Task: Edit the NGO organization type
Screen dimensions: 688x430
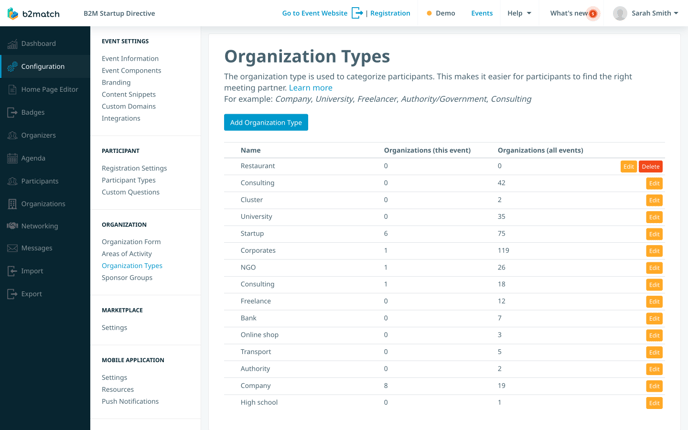Action: [x=654, y=268]
